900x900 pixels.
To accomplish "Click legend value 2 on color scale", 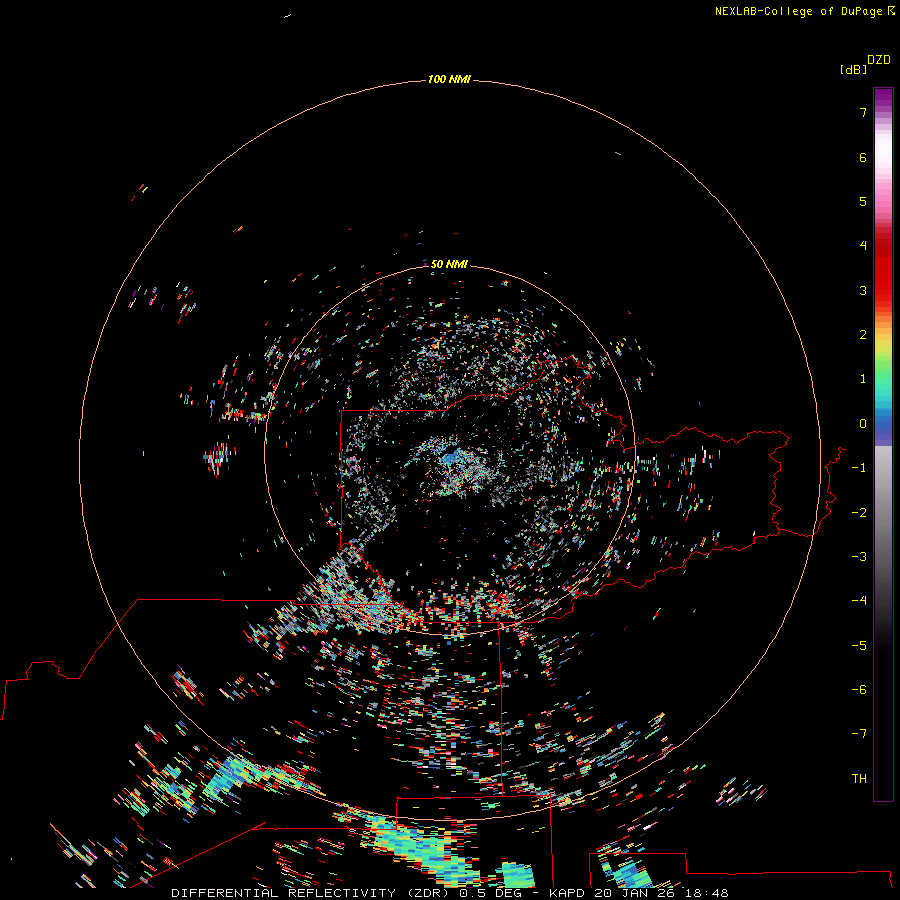I will pyautogui.click(x=863, y=335).
